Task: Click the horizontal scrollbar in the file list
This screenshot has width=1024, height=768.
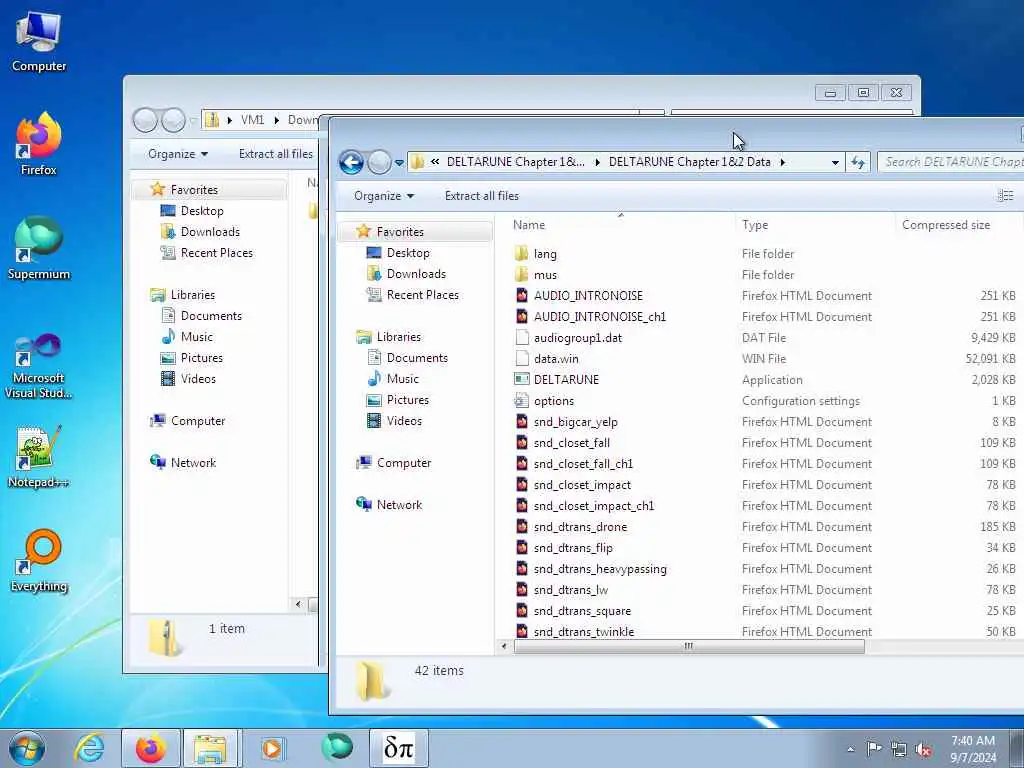Action: tap(688, 647)
